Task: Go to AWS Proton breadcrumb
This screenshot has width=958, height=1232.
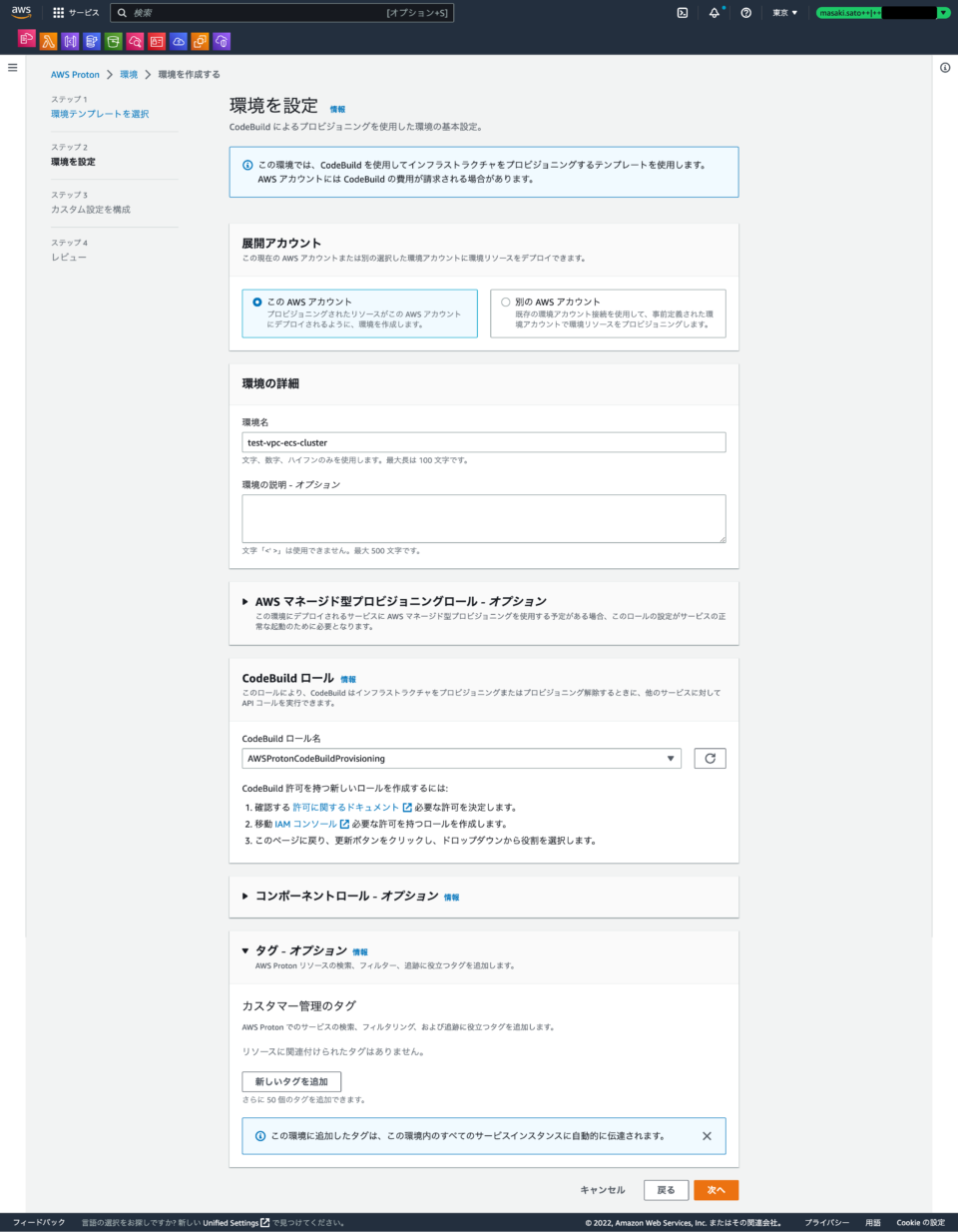Action: click(x=76, y=75)
